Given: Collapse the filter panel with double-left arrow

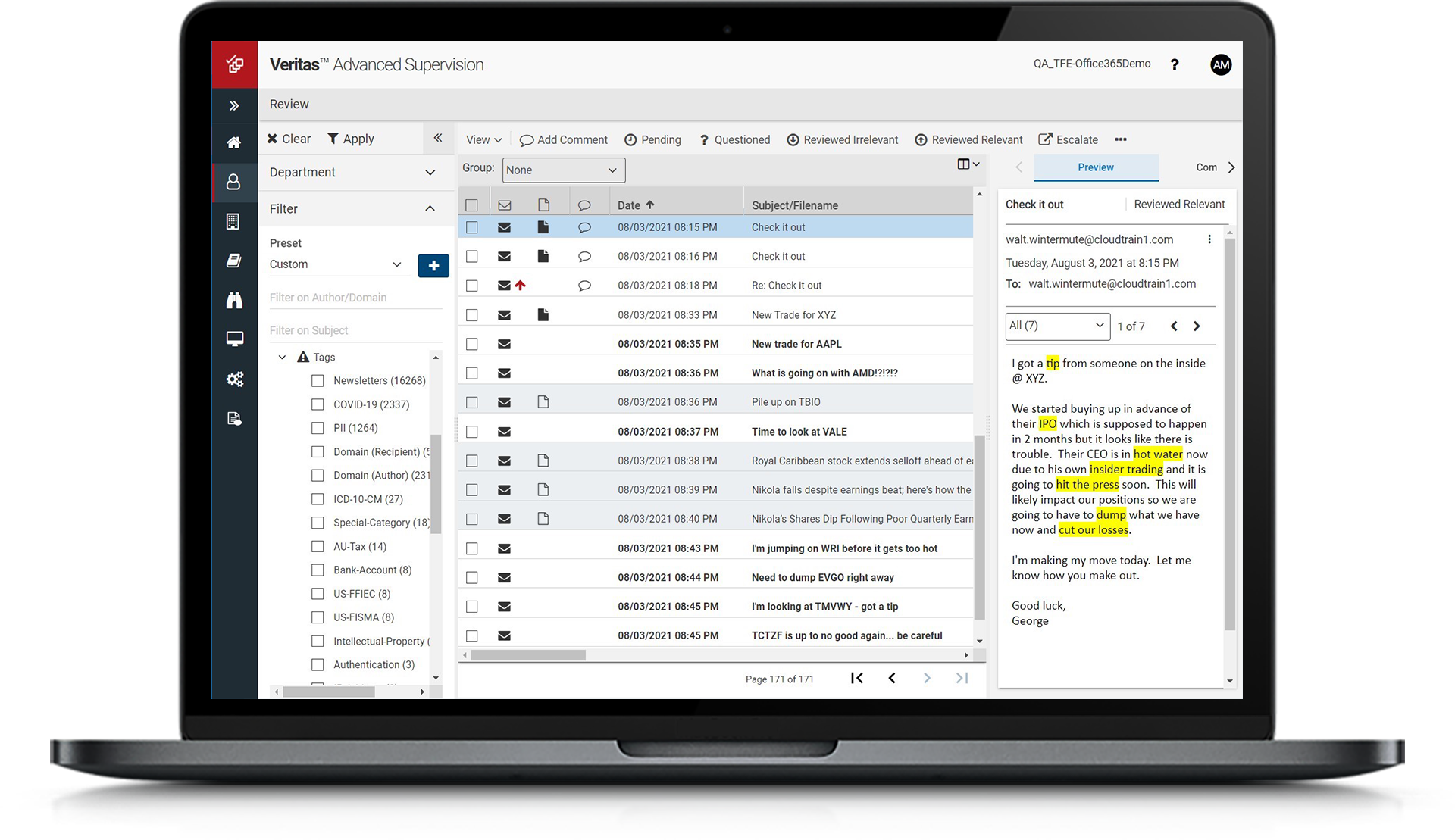Looking at the screenshot, I should point(437,138).
